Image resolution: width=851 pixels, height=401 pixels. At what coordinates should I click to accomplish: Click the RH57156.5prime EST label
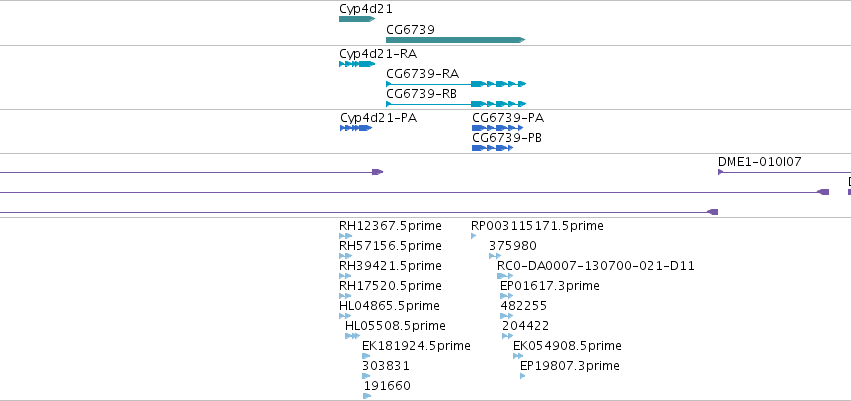[390, 246]
